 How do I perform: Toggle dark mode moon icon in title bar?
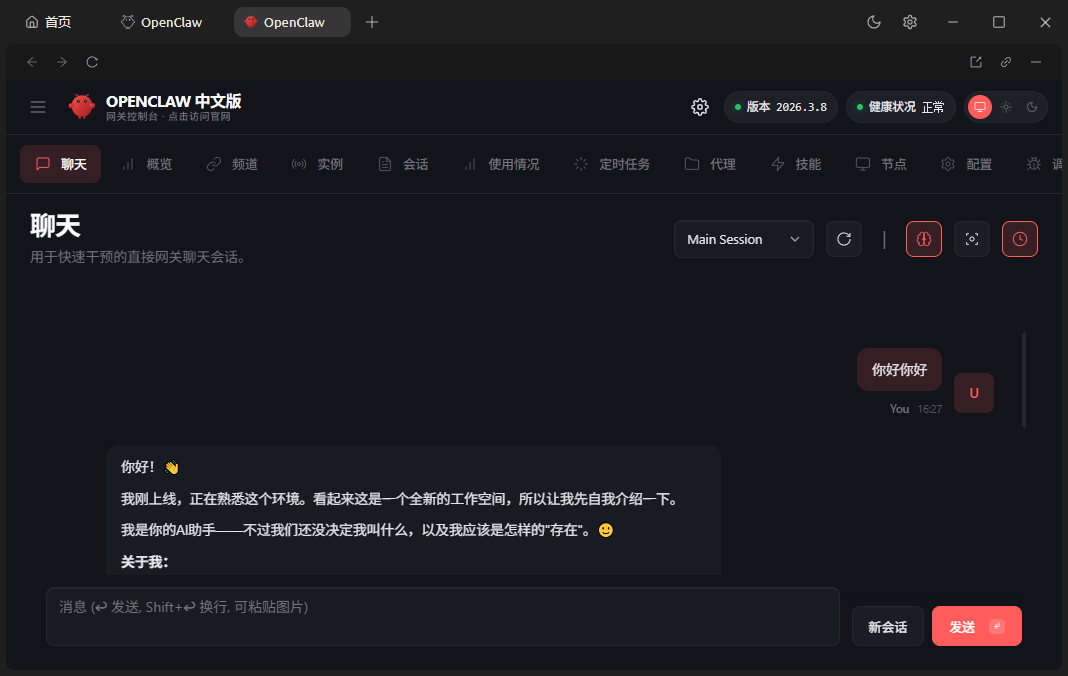coord(874,22)
